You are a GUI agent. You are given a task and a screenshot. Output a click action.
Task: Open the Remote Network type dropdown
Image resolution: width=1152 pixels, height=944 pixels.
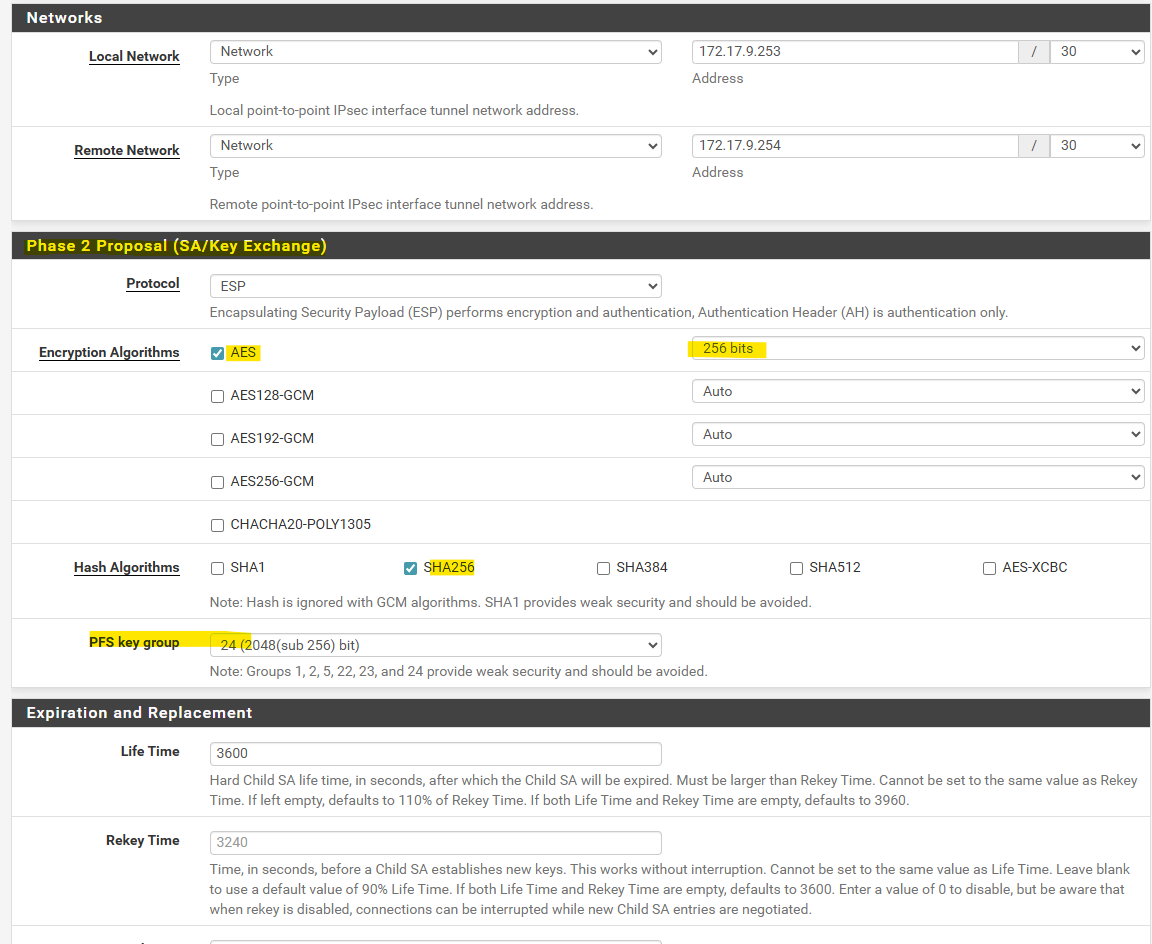coord(436,145)
